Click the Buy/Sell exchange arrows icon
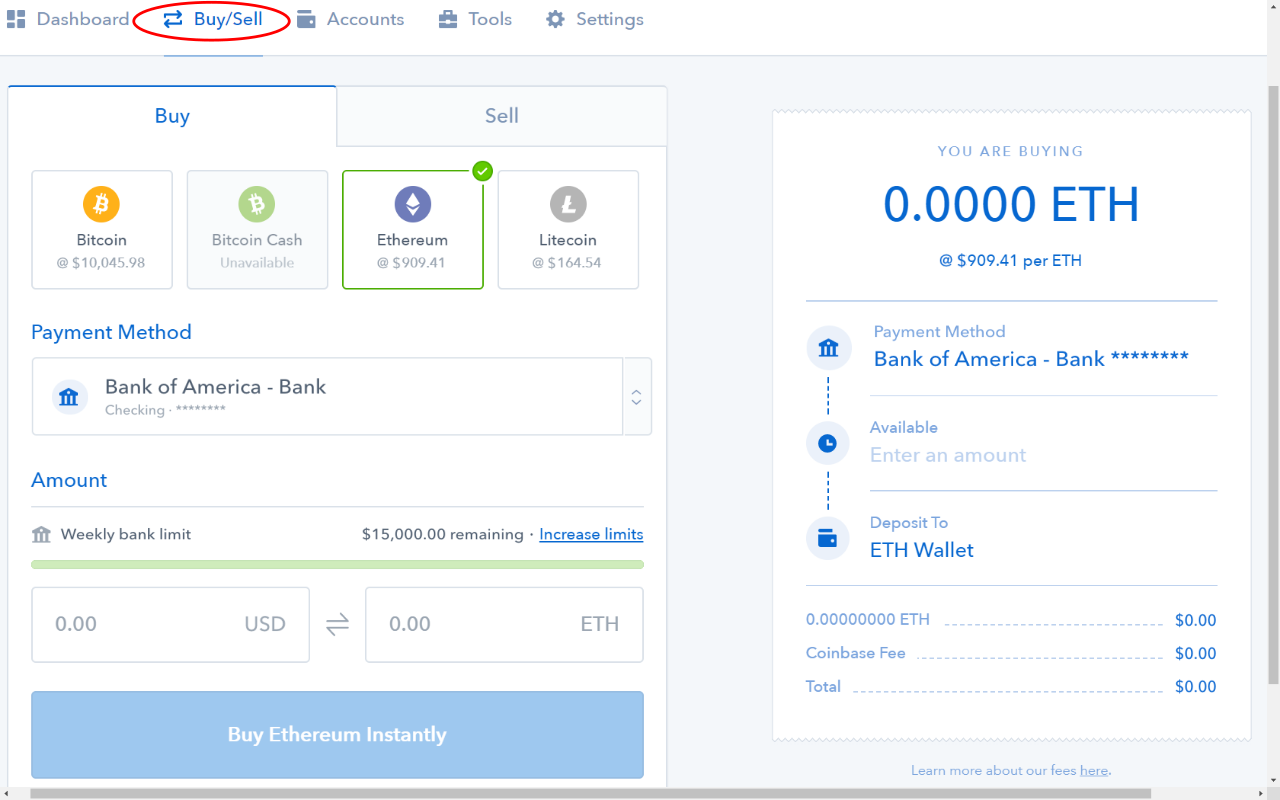The image size is (1280, 800). [171, 18]
